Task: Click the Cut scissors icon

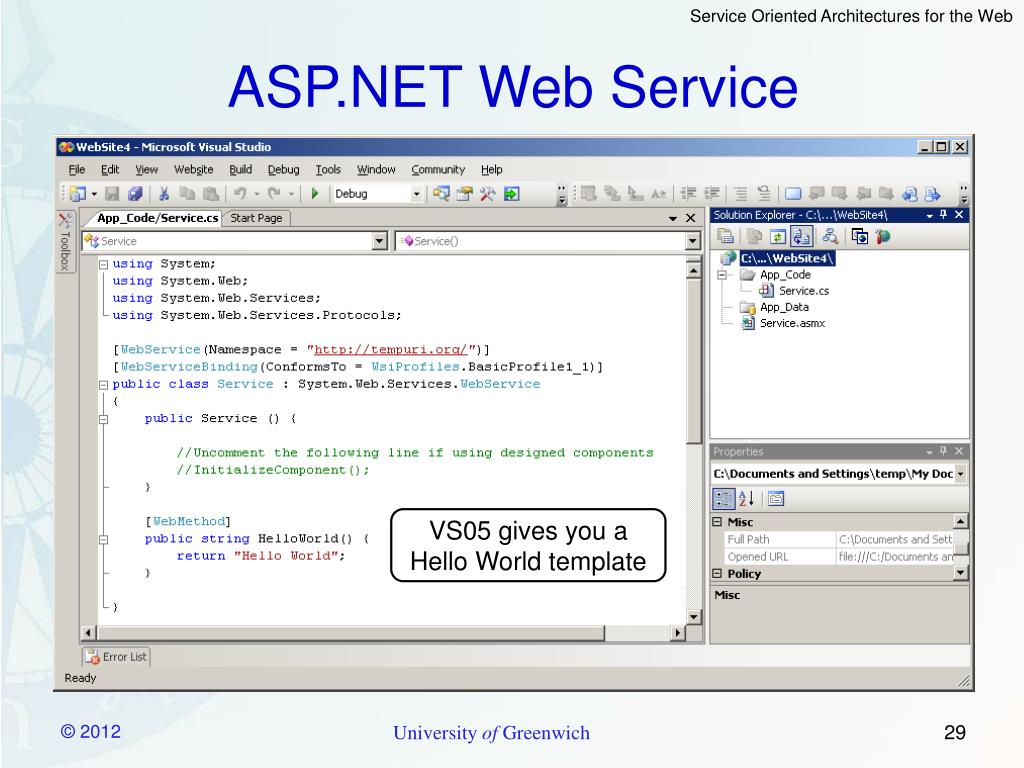Action: [x=164, y=194]
